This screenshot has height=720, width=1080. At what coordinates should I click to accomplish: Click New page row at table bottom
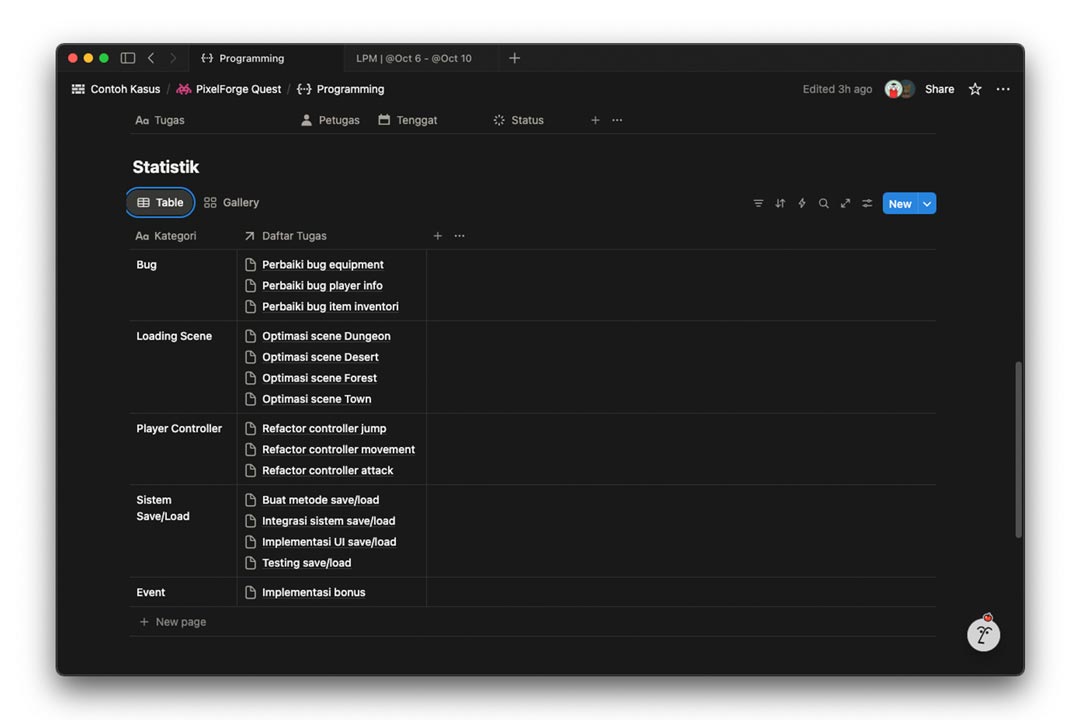pyautogui.click(x=180, y=622)
